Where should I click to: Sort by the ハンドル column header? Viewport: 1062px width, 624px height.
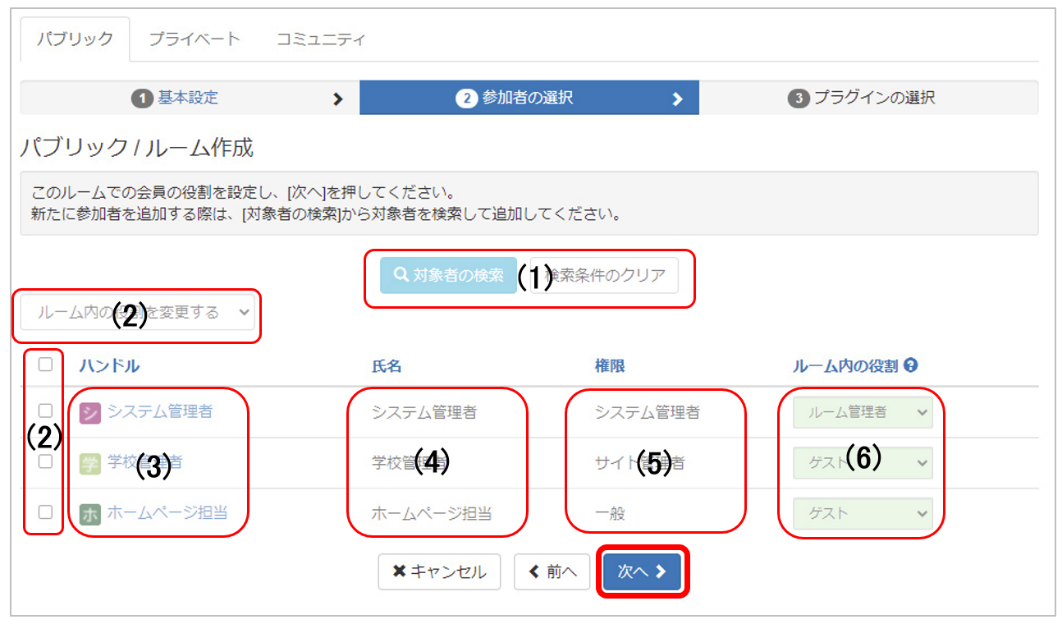coord(109,366)
